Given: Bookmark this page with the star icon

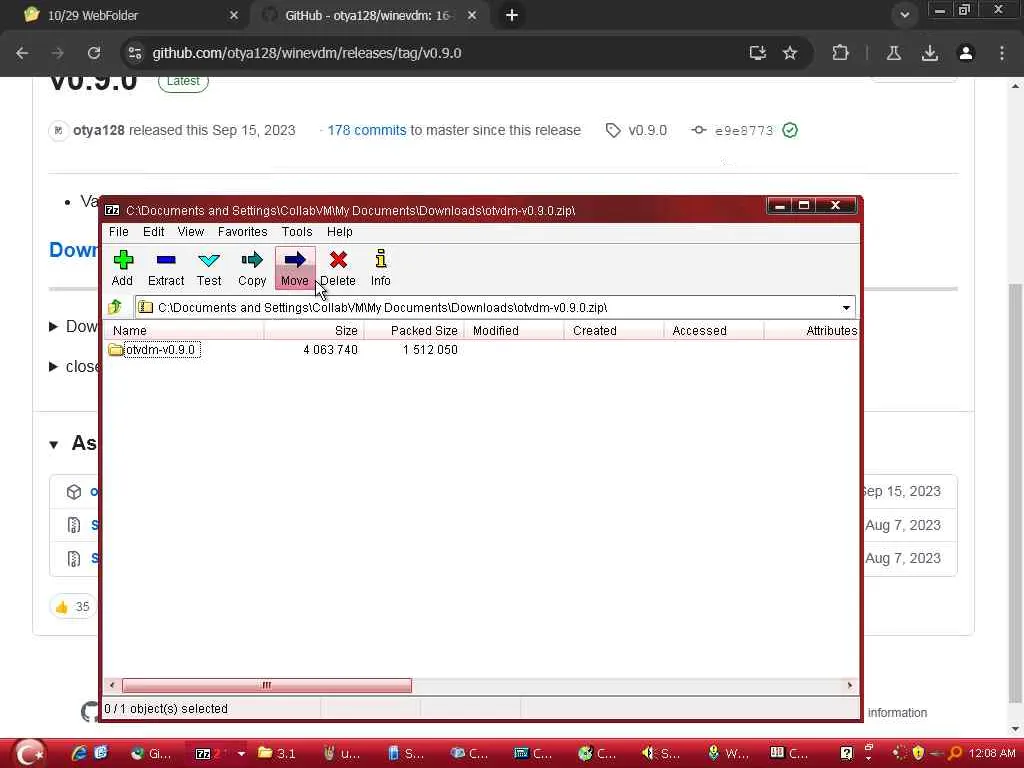Looking at the screenshot, I should click(790, 53).
